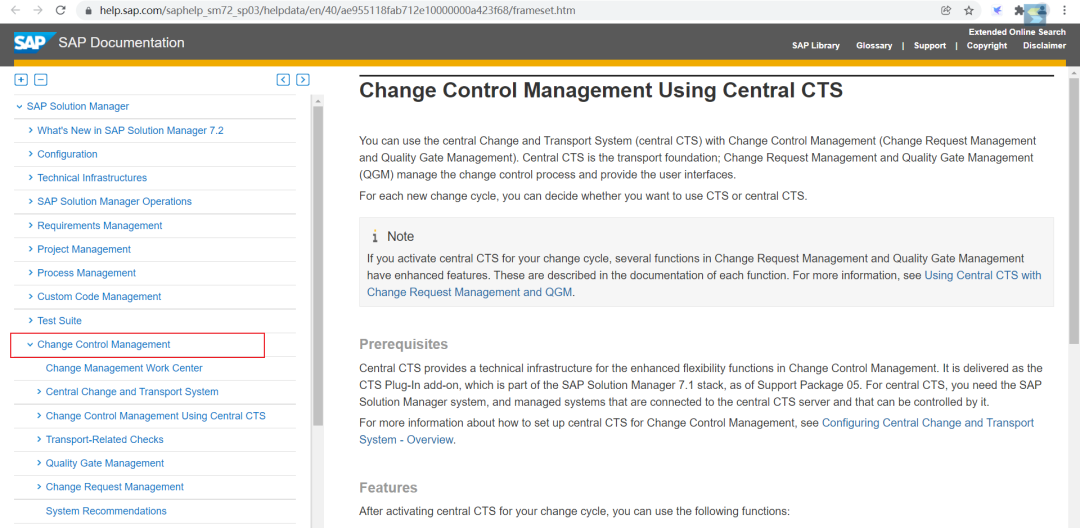Collapse Change Control Management chevron

[x=30, y=345]
